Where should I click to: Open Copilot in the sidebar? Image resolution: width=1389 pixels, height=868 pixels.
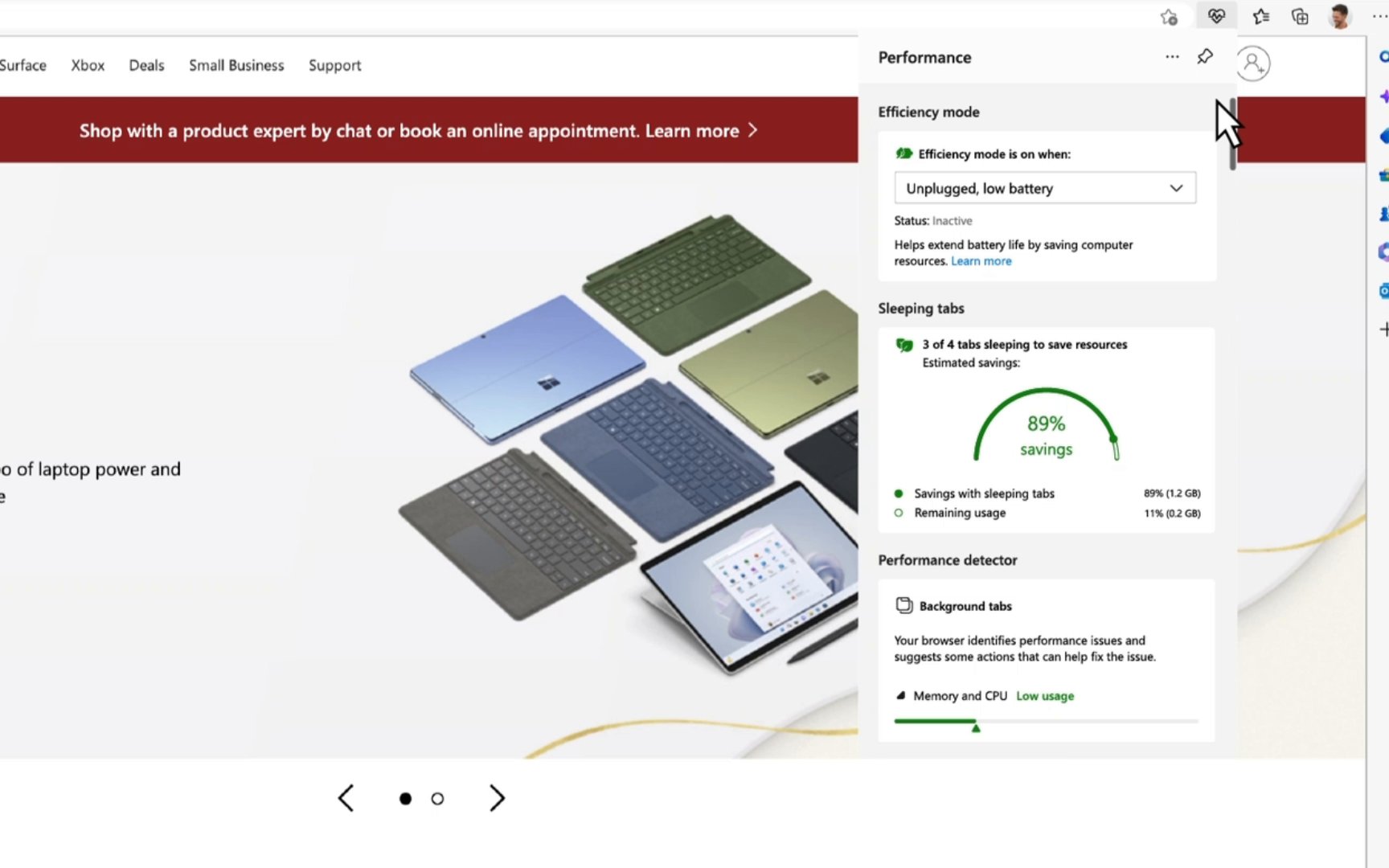point(1383,96)
